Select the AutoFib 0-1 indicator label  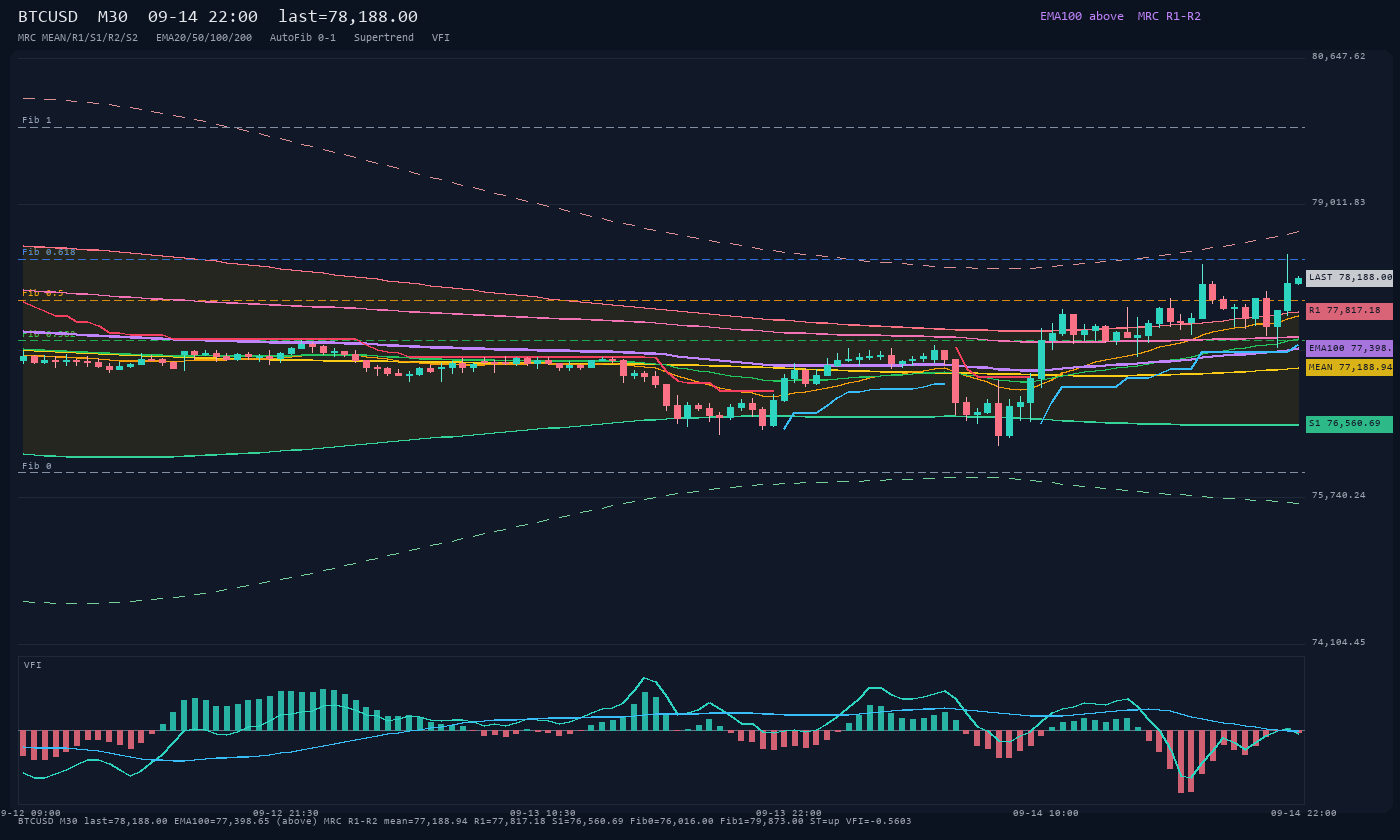click(x=303, y=38)
